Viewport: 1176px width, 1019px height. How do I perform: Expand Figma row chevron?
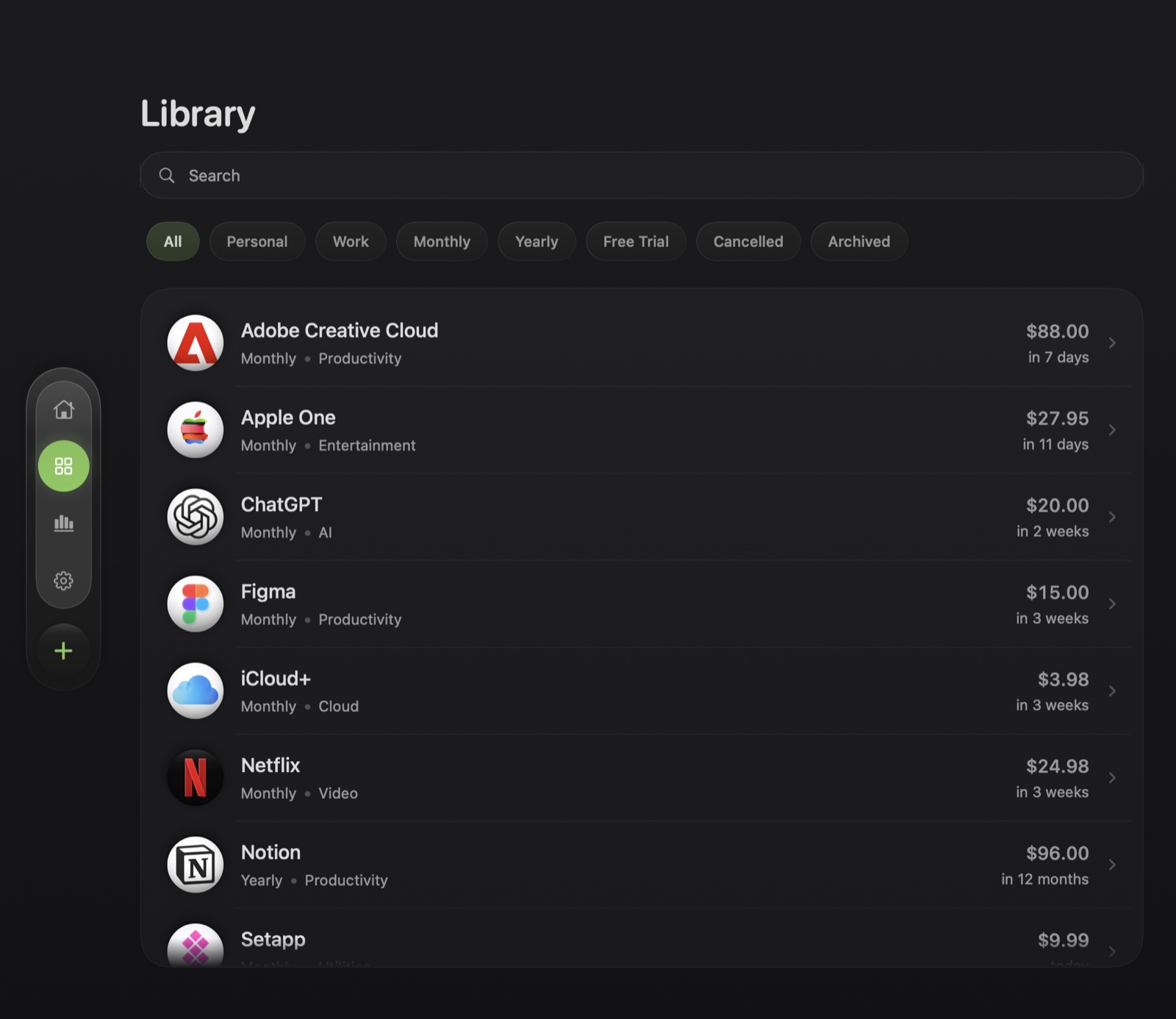coord(1112,604)
